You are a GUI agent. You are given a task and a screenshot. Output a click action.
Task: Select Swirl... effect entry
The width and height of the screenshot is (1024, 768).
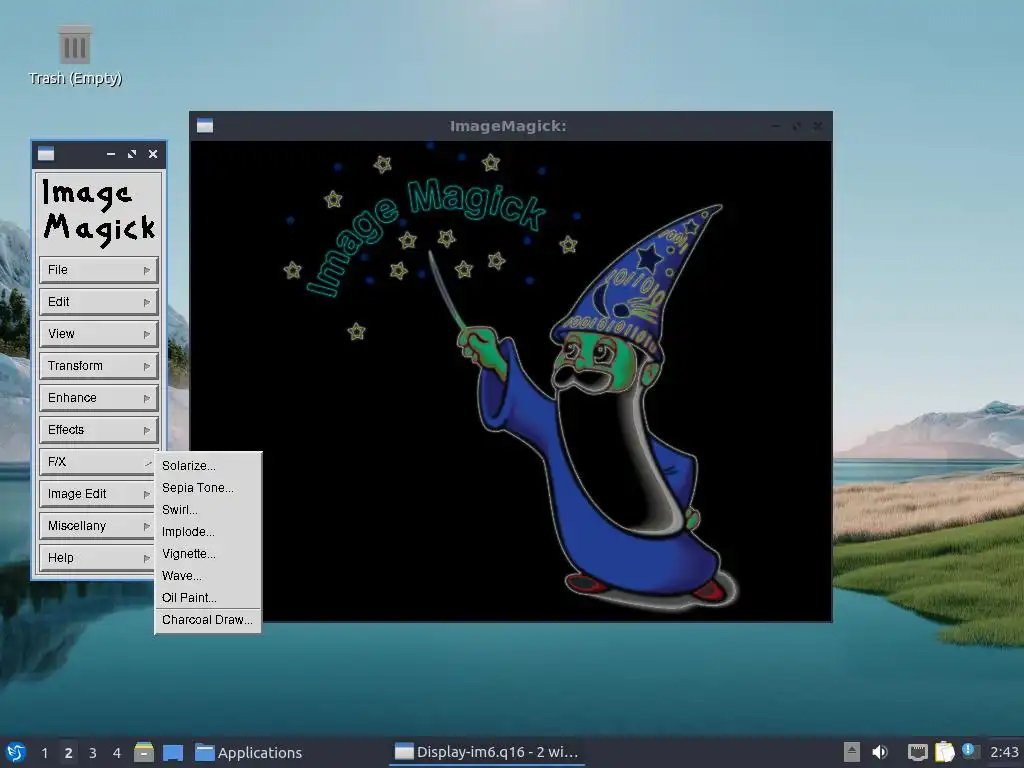pyautogui.click(x=208, y=510)
